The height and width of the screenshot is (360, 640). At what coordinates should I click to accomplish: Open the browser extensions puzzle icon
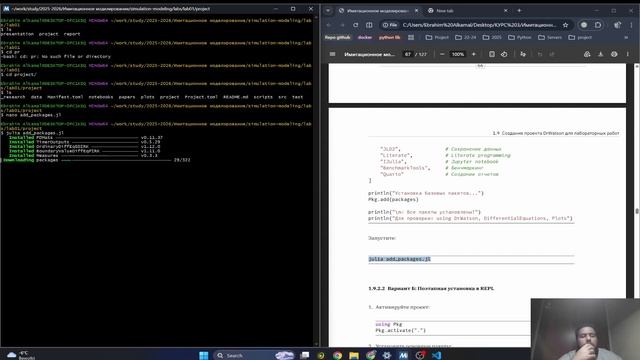598,25
